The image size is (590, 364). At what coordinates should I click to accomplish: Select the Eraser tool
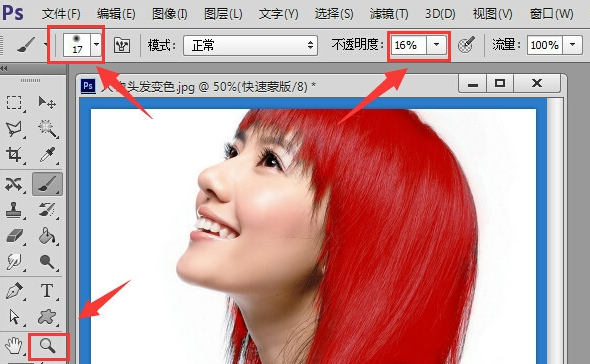14,236
